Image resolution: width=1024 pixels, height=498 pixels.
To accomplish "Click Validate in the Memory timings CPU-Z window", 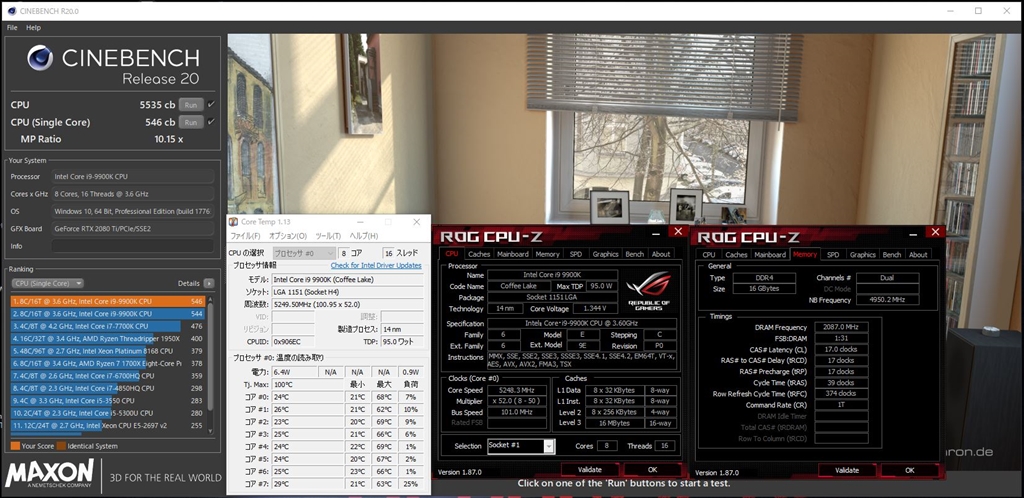I will tap(847, 470).
